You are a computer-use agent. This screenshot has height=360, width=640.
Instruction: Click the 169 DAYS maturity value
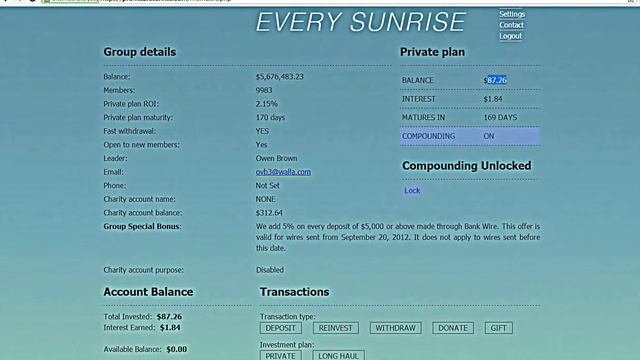(500, 118)
